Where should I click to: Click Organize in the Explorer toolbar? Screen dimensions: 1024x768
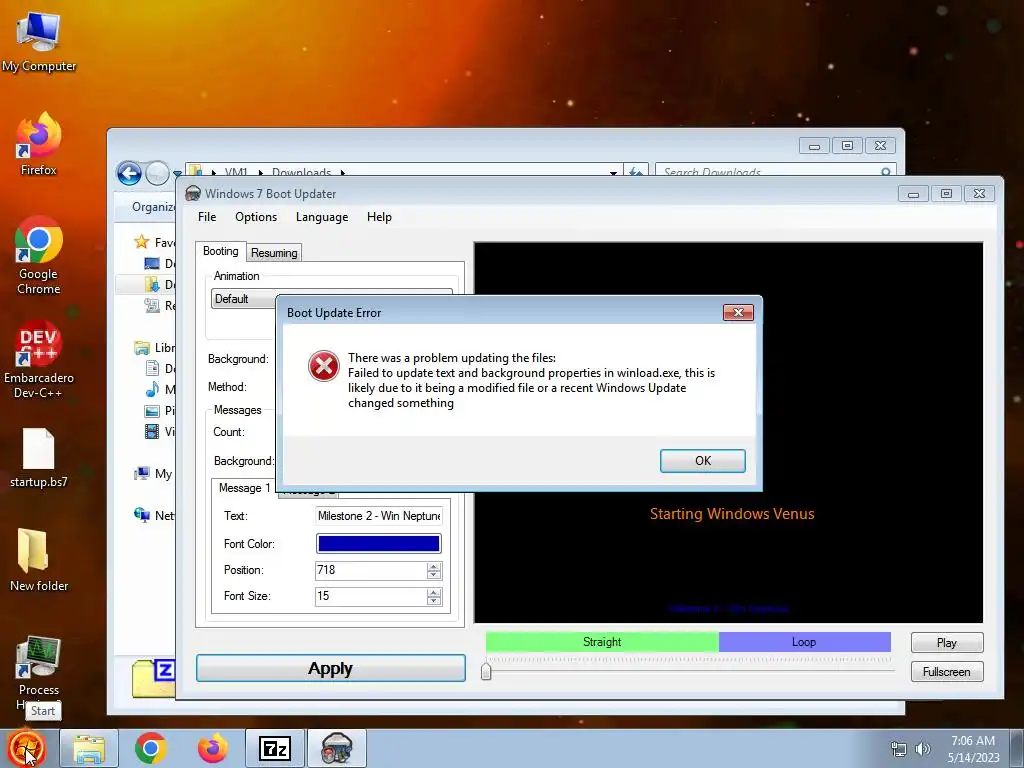[153, 207]
